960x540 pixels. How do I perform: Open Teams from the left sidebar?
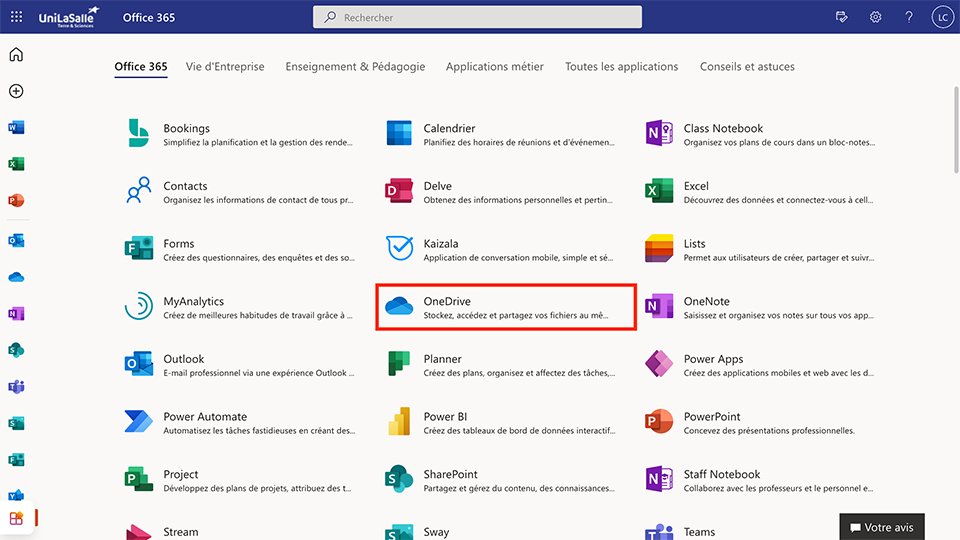17,387
